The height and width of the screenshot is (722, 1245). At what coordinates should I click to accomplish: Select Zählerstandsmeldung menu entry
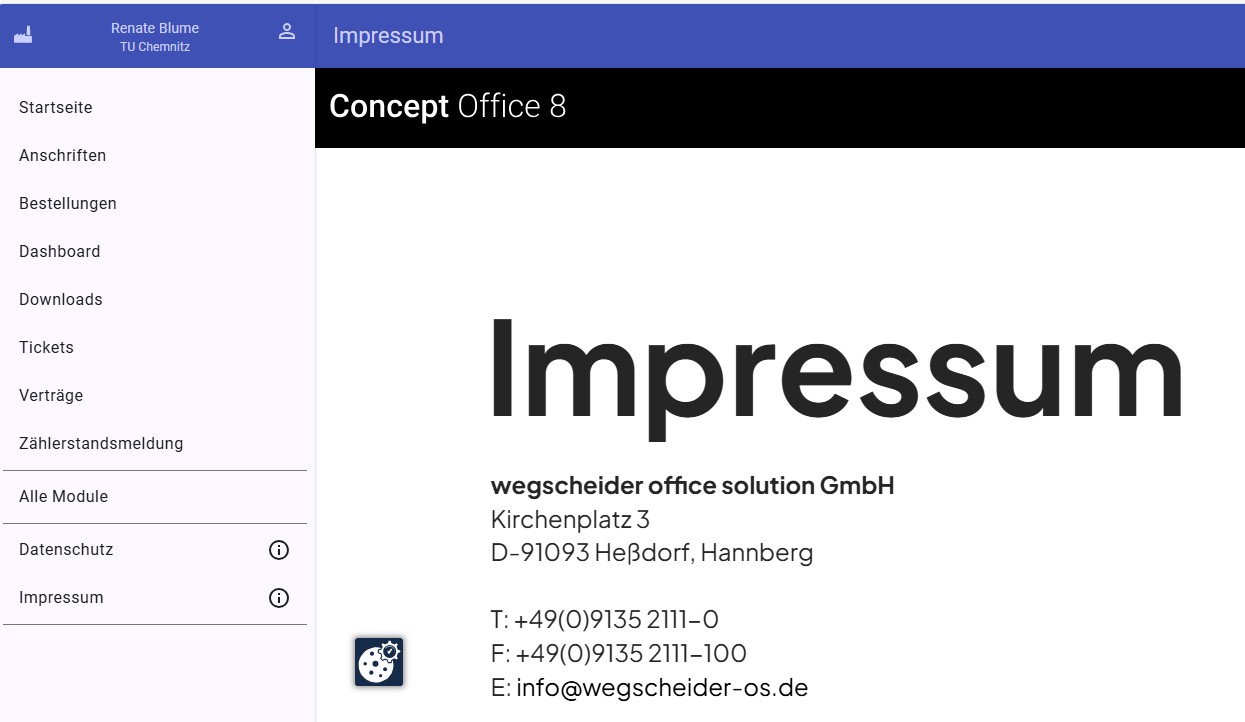pos(155,444)
